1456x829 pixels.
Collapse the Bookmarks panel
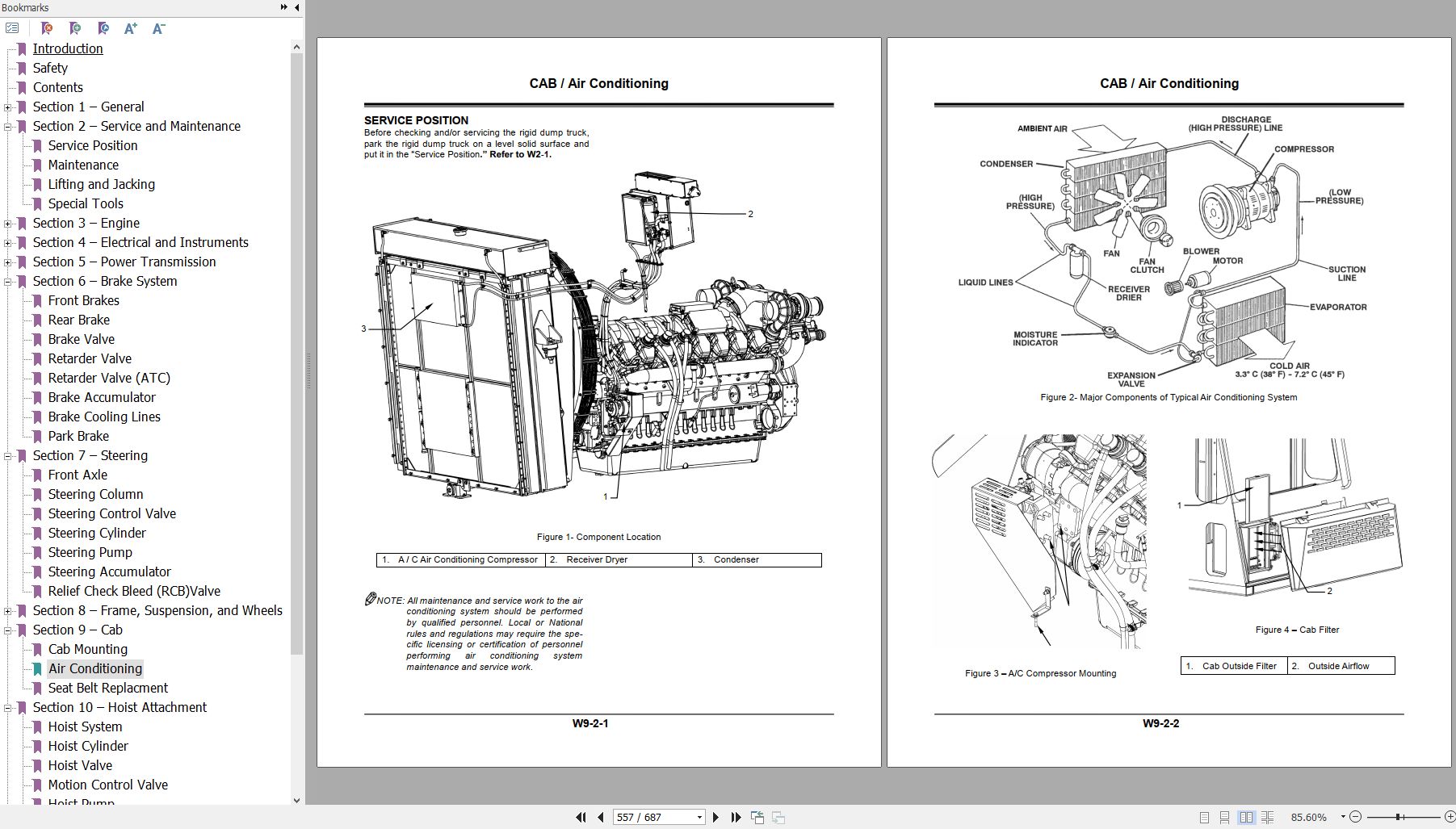pyautogui.click(x=296, y=7)
